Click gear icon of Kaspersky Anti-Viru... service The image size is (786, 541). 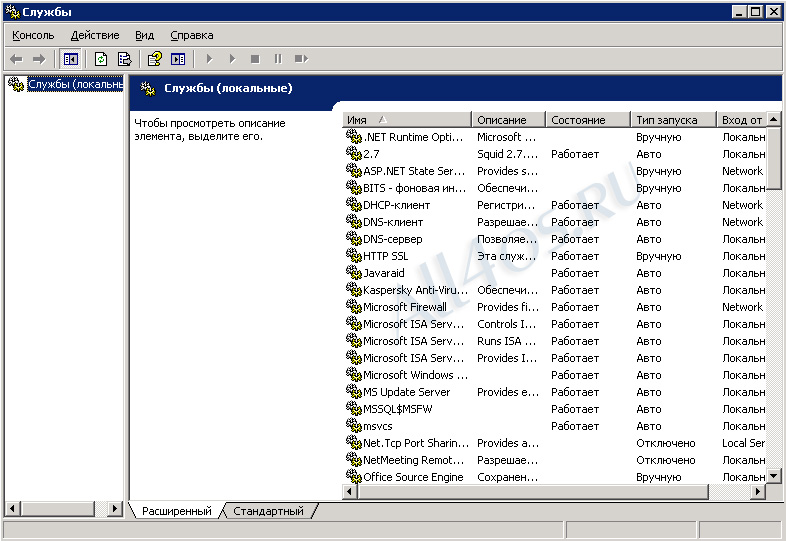click(353, 290)
